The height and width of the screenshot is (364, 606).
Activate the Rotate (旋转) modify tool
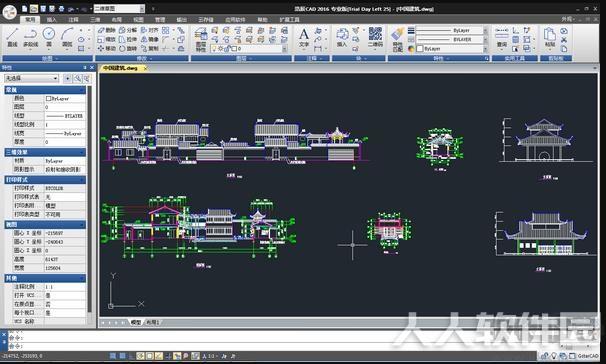[x=128, y=48]
